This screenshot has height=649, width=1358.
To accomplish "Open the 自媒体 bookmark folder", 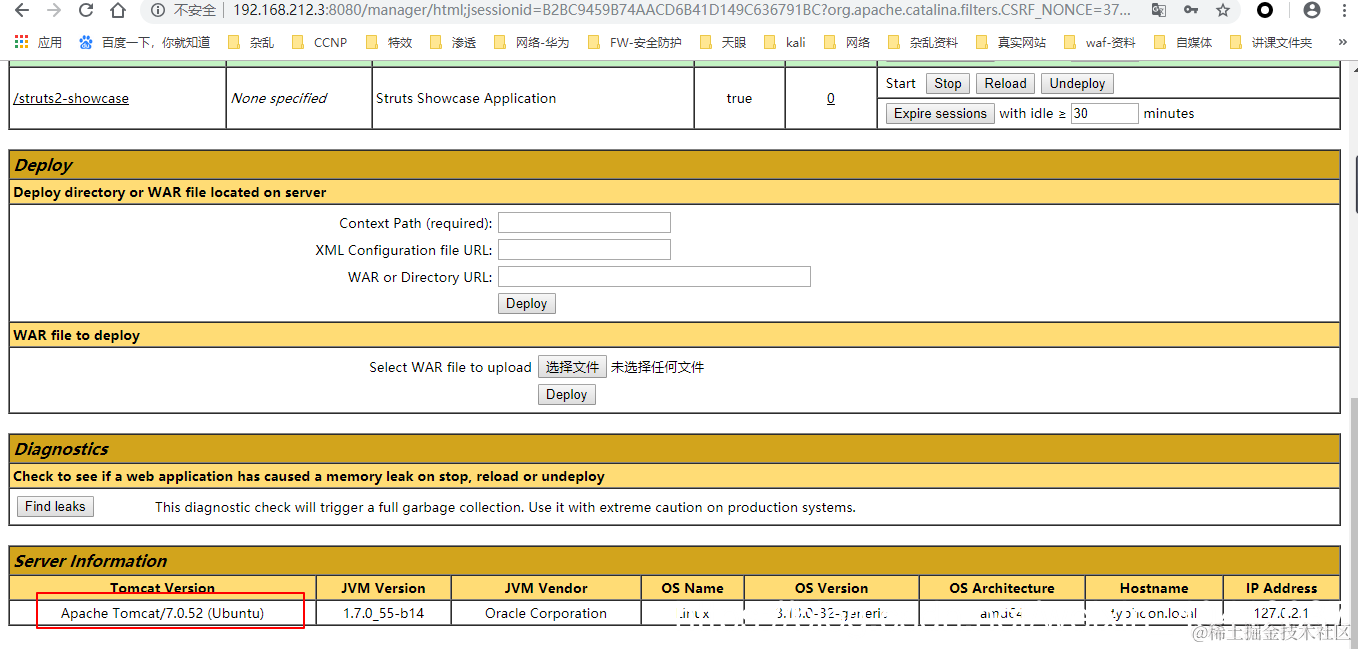I will pos(1183,42).
